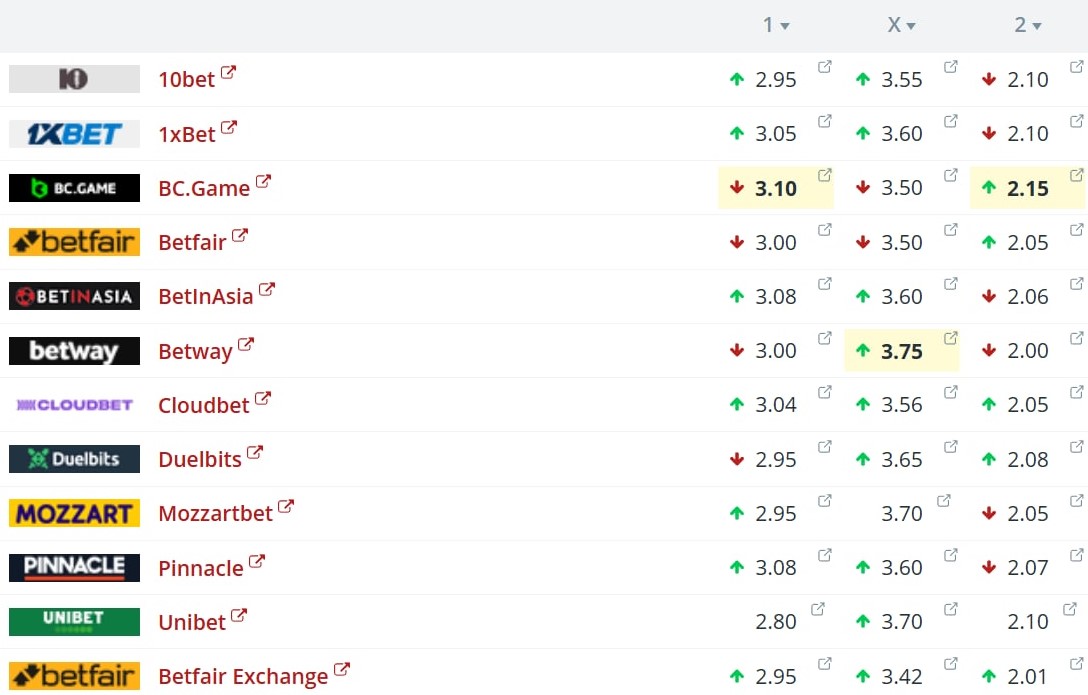
Task: Click the Duelbits logo image
Action: [x=74, y=458]
